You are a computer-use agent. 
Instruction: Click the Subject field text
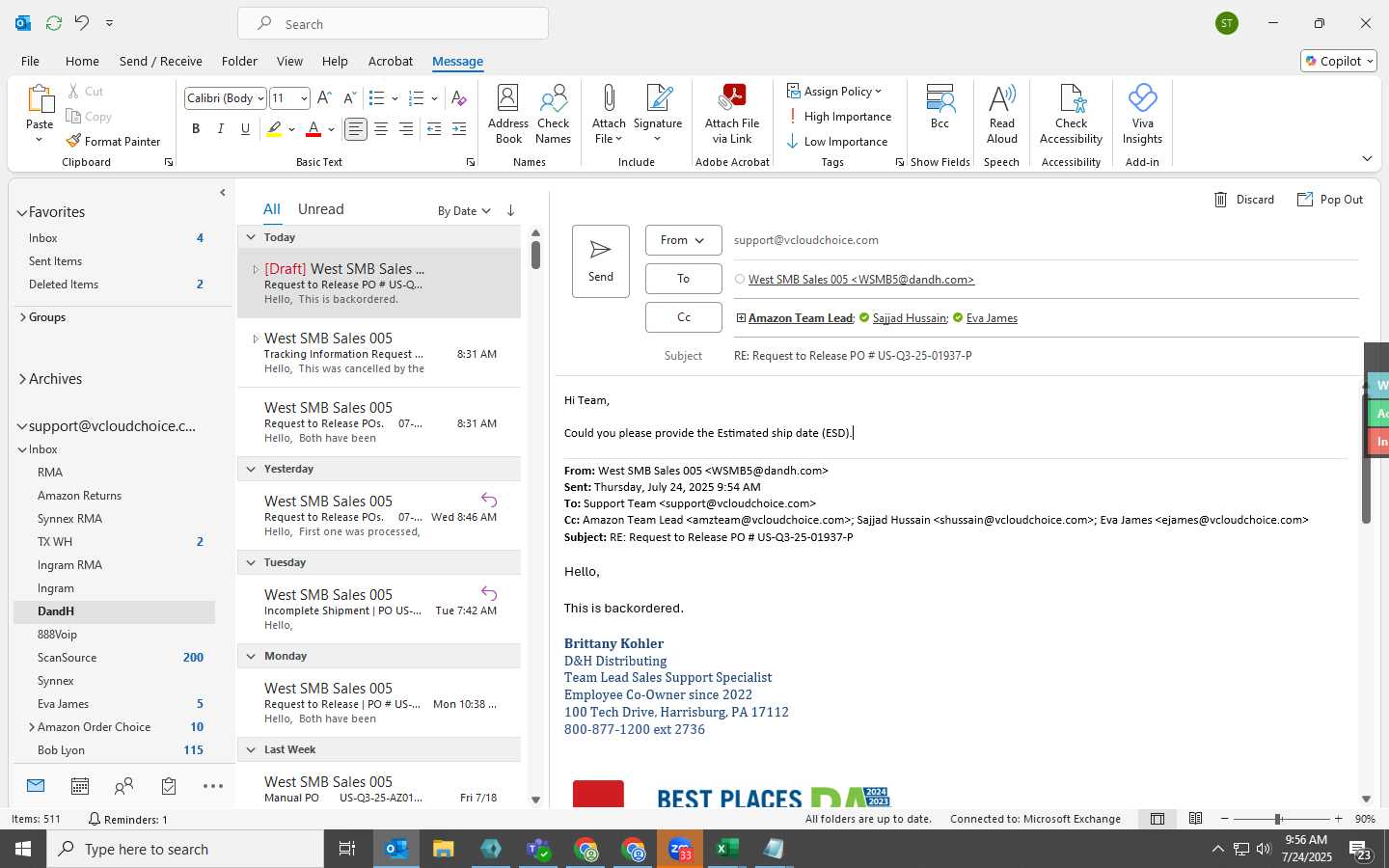853,356
